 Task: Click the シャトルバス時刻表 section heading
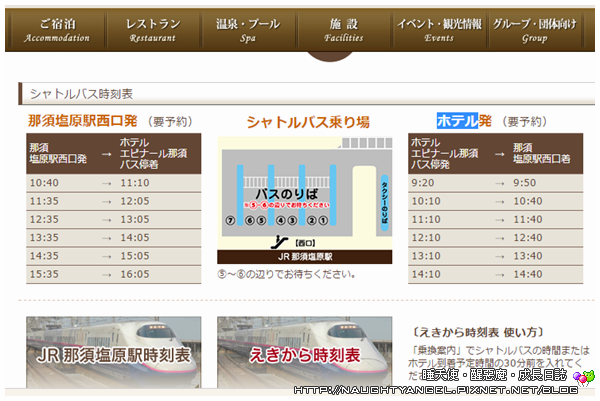coord(81,94)
